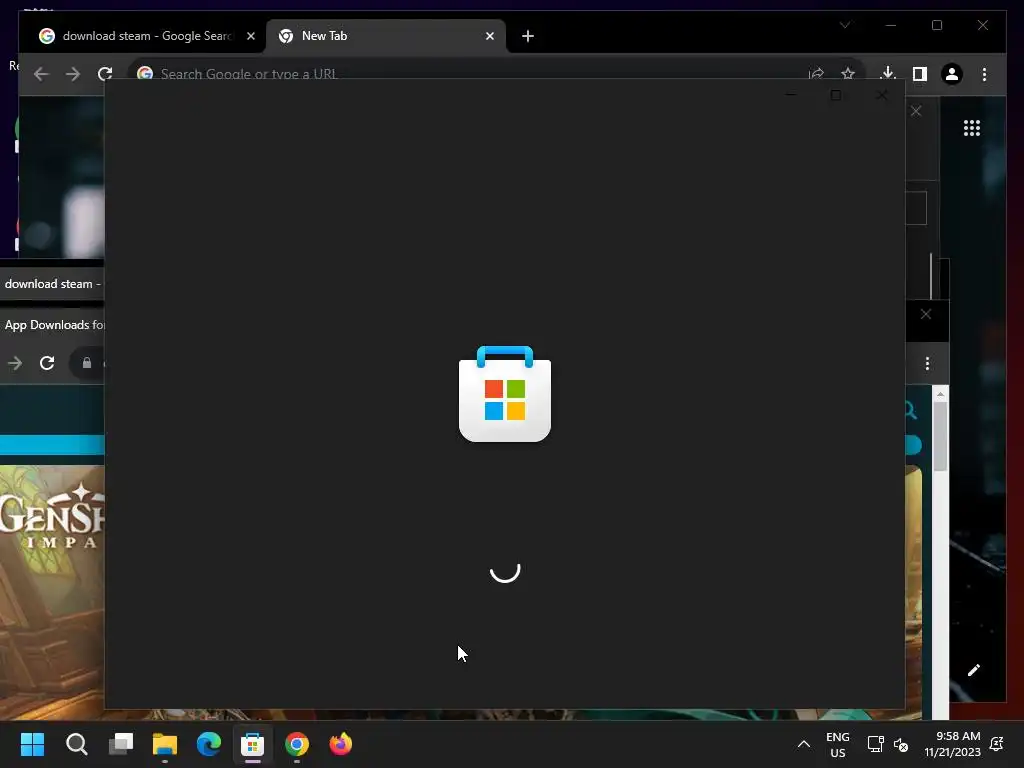This screenshot has width=1024, height=768.
Task: Launch Firefox from taskbar
Action: click(x=340, y=744)
